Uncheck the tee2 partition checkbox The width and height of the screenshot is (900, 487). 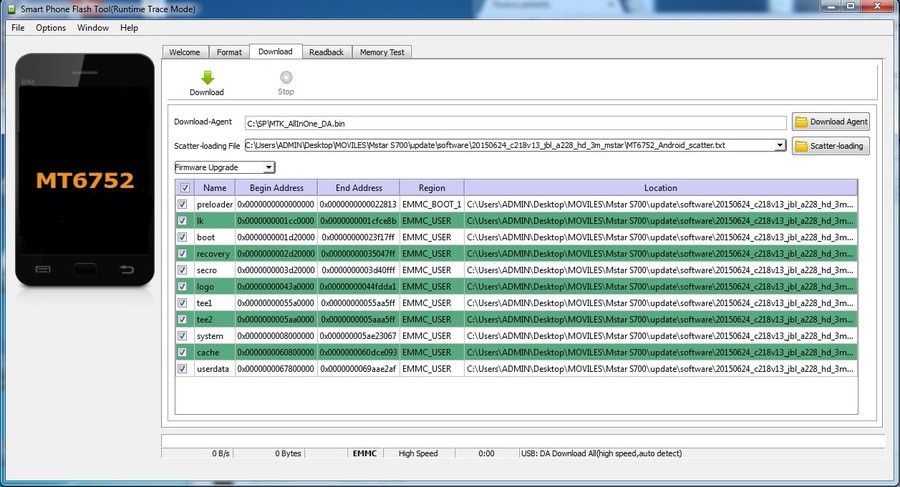(183, 319)
